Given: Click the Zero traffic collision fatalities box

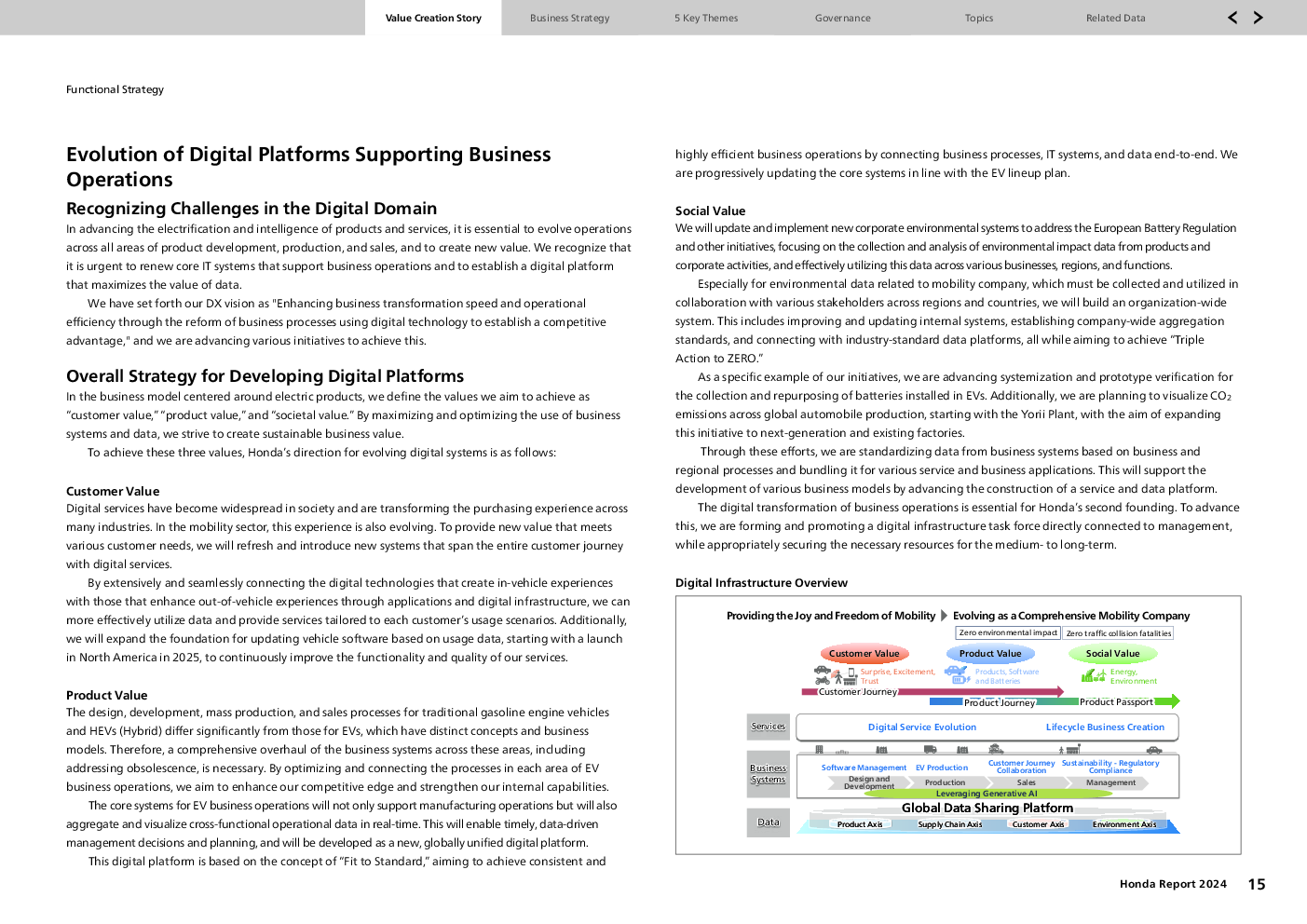Looking at the screenshot, I should [1119, 633].
